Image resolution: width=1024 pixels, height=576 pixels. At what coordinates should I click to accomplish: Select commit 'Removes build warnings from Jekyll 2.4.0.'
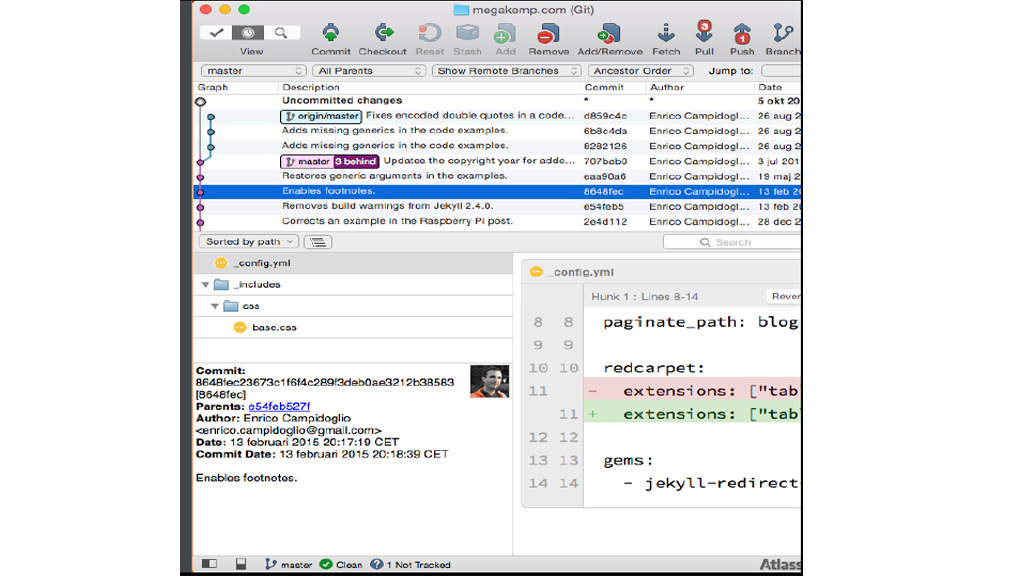click(498, 206)
